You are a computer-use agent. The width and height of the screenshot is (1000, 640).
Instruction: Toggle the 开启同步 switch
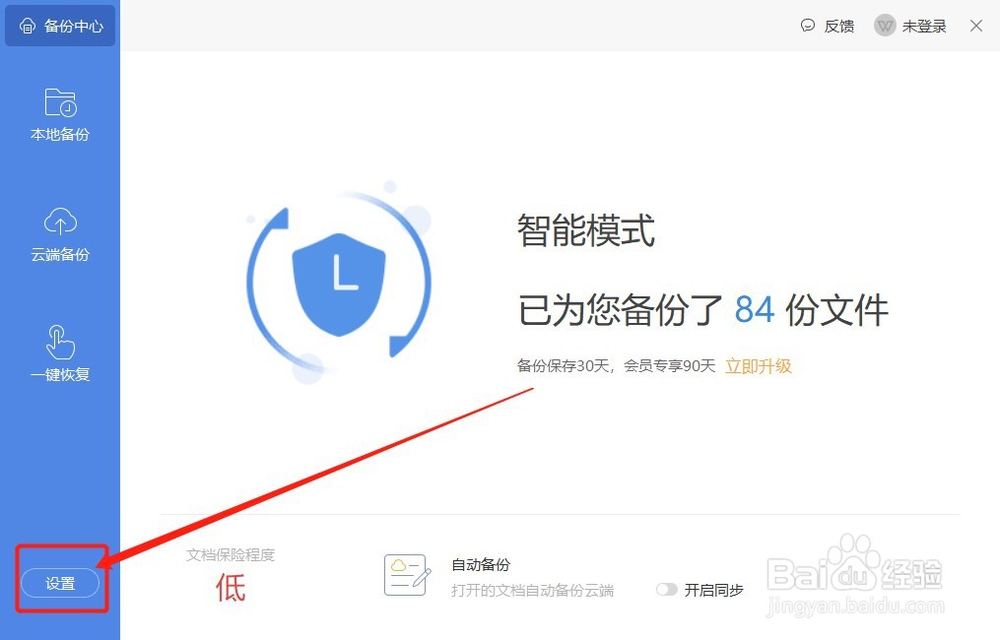click(x=666, y=590)
